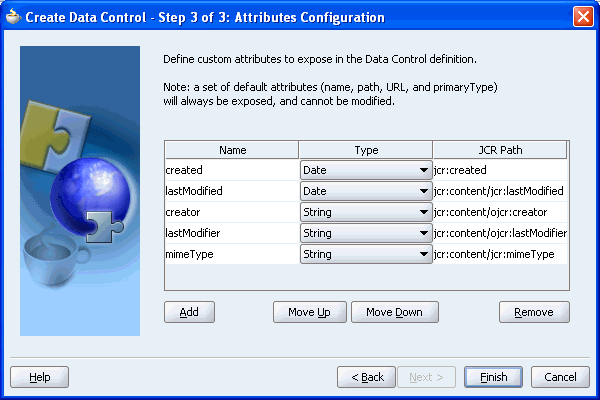Close the Create Data Control dialog

(x=583, y=17)
